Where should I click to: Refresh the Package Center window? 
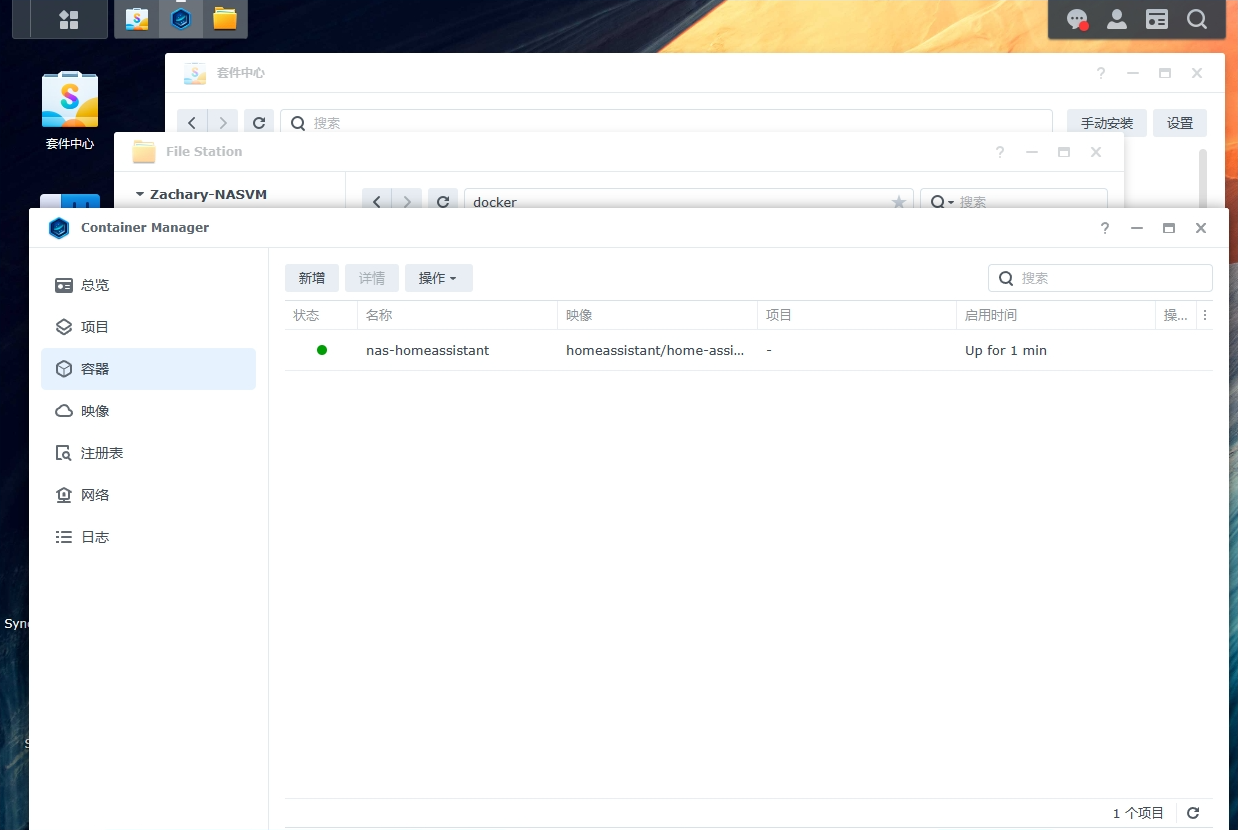(259, 123)
